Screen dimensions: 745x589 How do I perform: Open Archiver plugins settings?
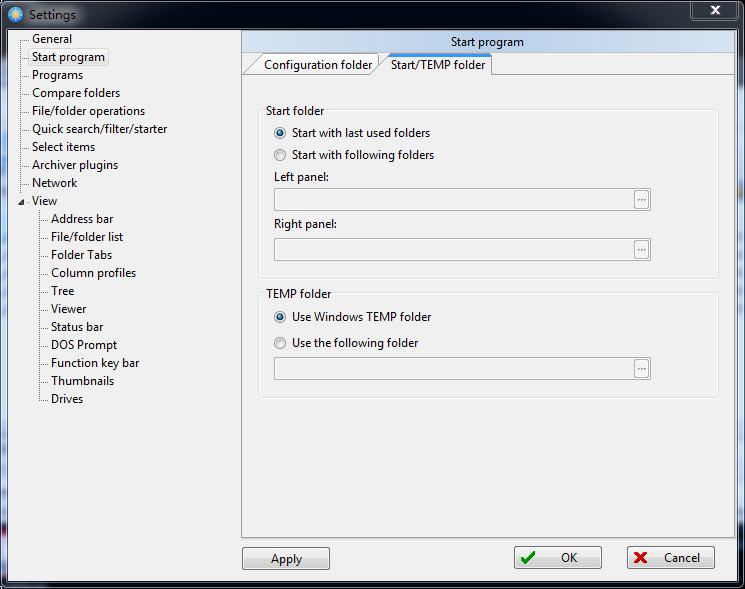[x=75, y=165]
